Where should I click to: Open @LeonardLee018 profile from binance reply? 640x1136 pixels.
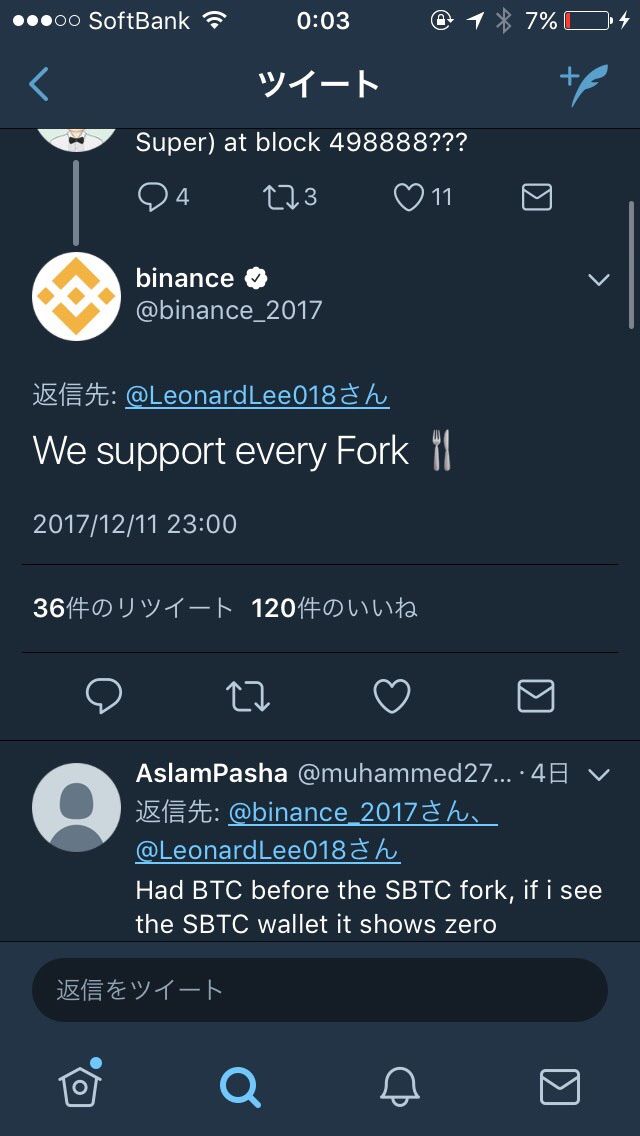pos(257,396)
